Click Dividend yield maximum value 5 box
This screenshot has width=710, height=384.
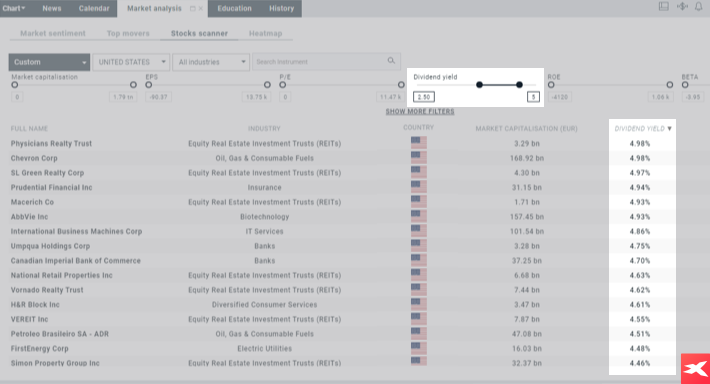[533, 97]
